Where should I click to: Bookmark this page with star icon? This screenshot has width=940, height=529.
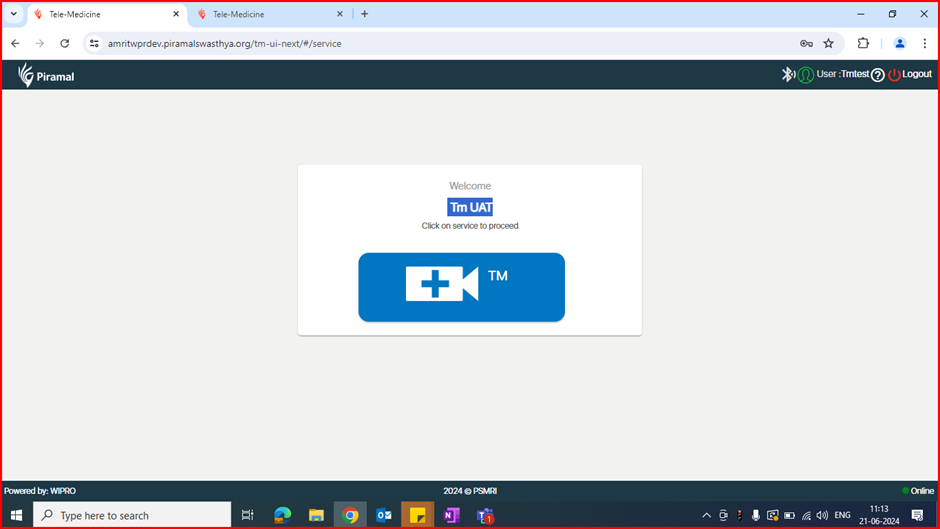[x=828, y=43]
